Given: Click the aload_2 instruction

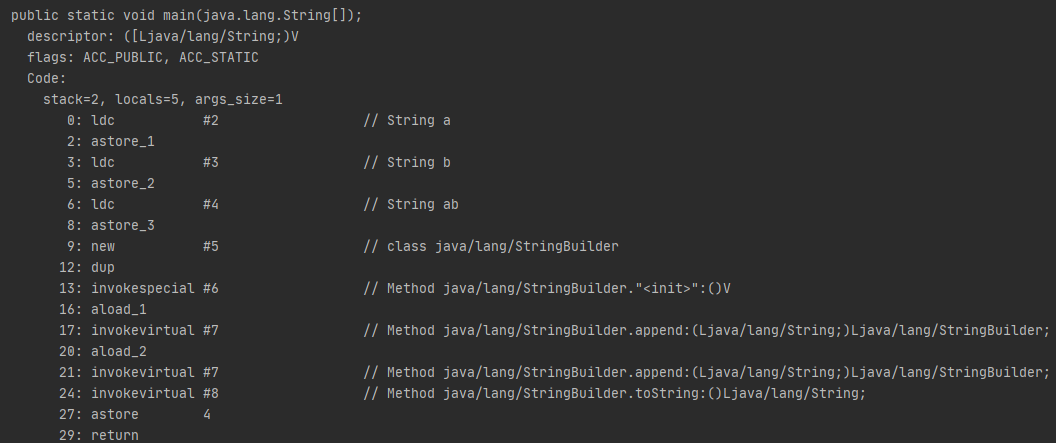Looking at the screenshot, I should coord(118,351).
